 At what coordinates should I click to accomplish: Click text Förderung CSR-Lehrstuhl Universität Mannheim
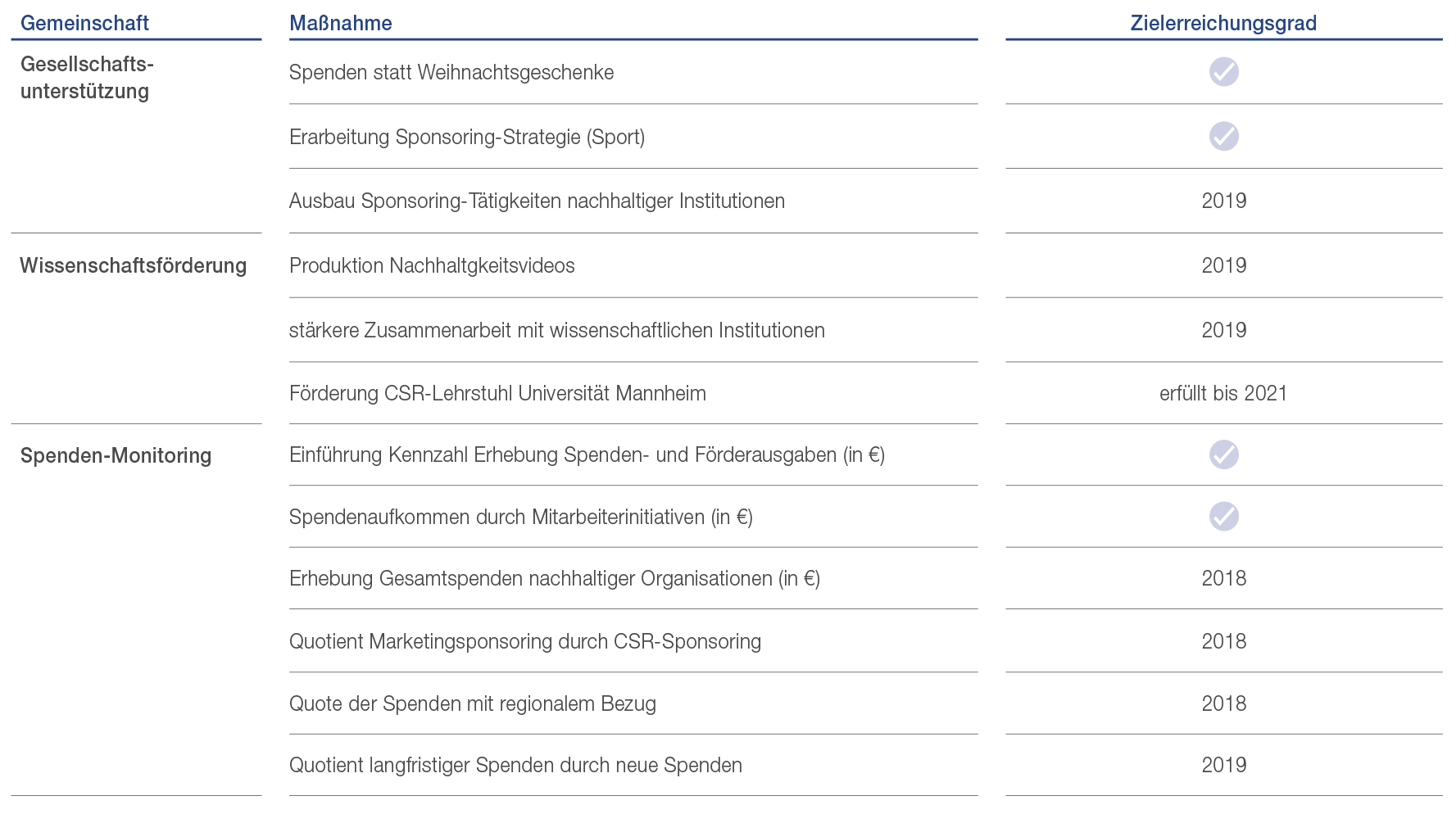(497, 393)
